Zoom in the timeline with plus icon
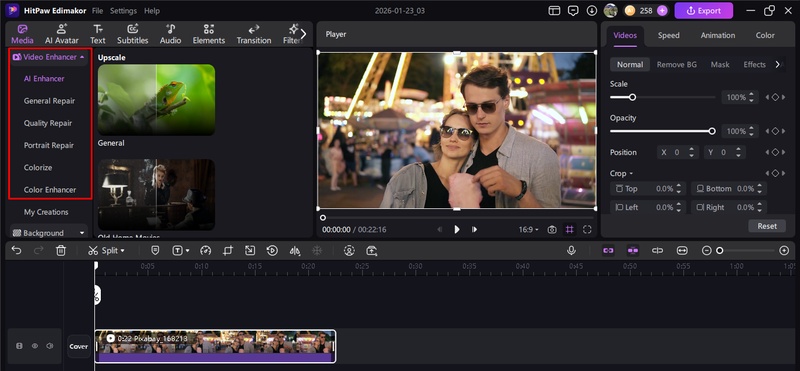The width and height of the screenshot is (800, 371). tap(784, 251)
